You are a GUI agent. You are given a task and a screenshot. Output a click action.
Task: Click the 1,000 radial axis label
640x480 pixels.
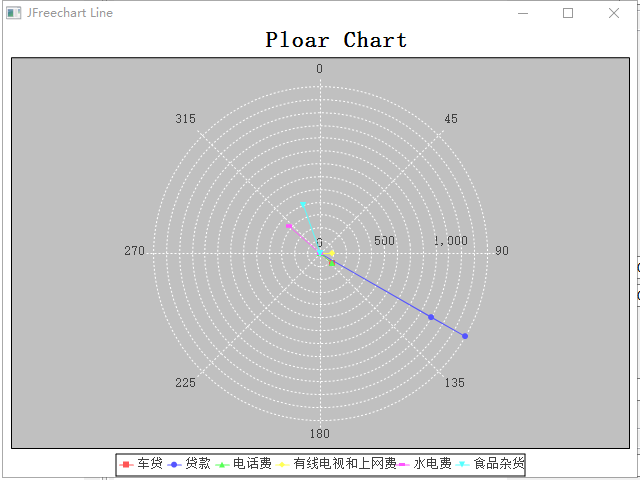point(451,241)
